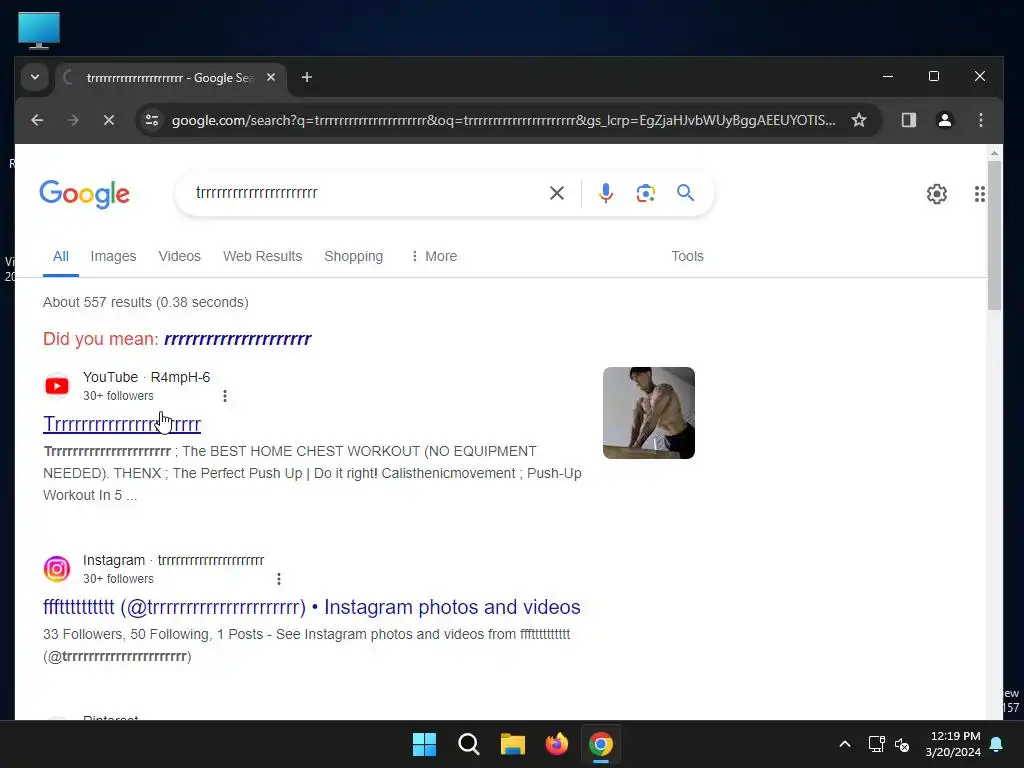Click the suggested spelling rrrrrrrrrrrrrrrrrrrrr
This screenshot has width=1024, height=768.
point(238,339)
